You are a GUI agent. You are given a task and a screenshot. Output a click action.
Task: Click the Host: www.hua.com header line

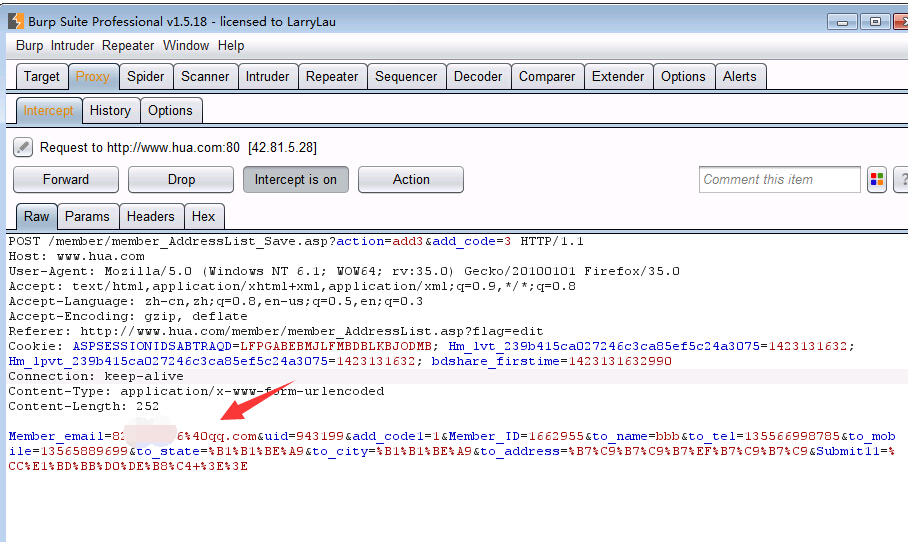76,257
